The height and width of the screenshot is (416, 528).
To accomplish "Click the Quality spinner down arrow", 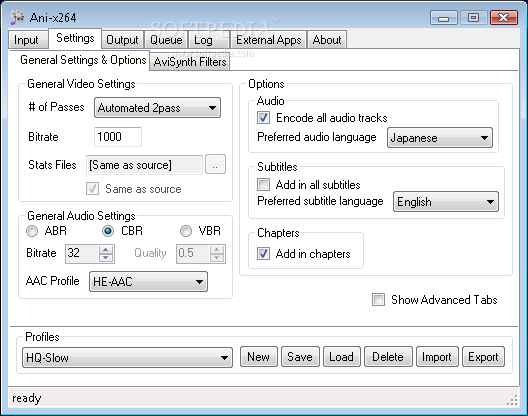I will (217, 258).
